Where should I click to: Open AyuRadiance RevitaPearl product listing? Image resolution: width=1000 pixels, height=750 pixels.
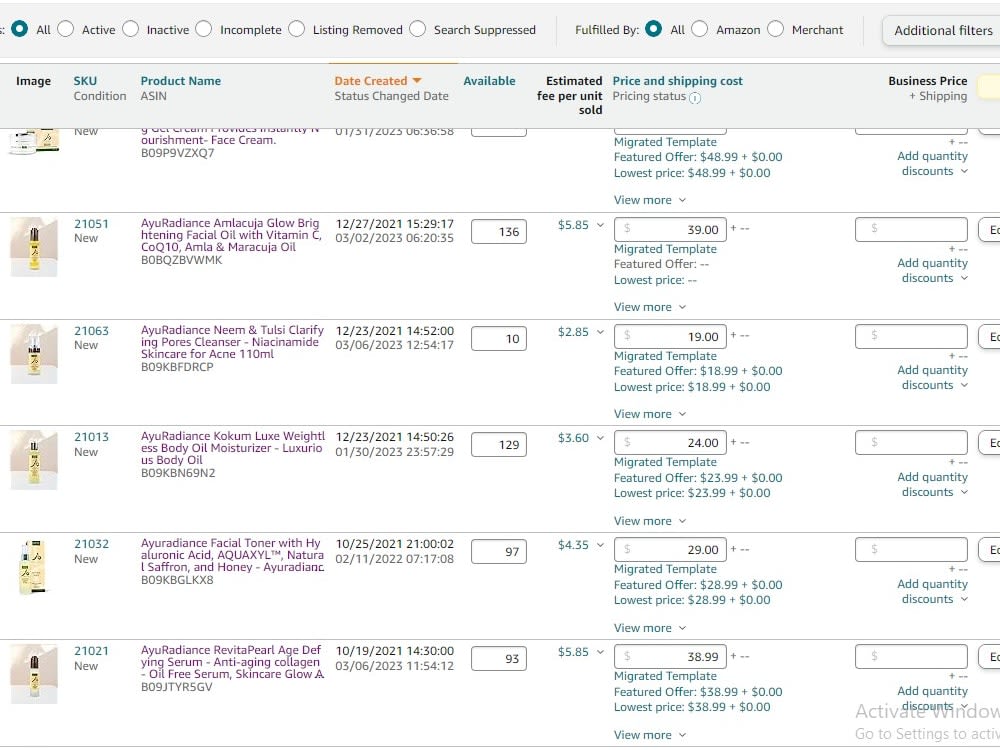[232, 662]
